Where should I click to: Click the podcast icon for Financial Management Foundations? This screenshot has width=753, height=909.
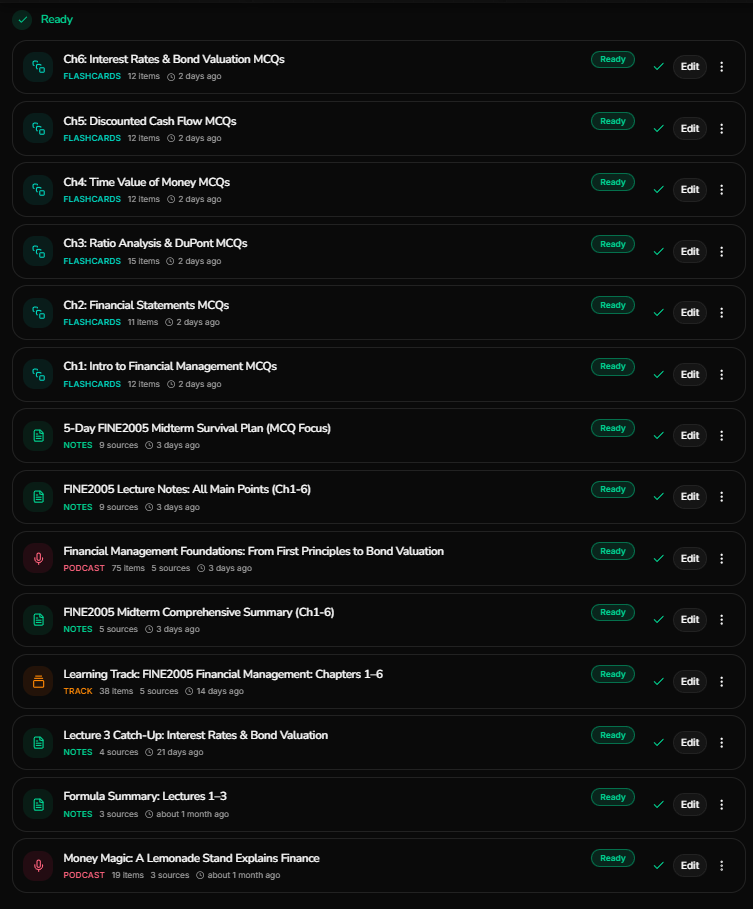point(38,558)
